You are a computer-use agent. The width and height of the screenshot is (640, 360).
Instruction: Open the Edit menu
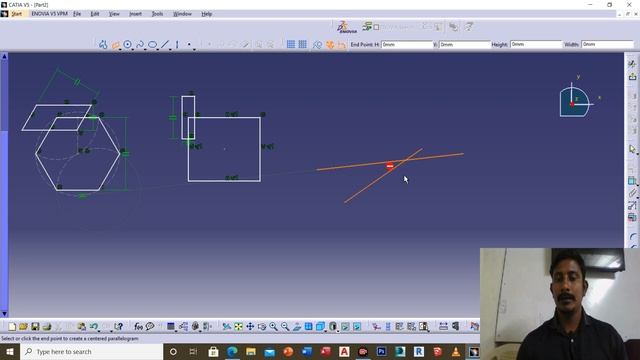[x=95, y=14]
